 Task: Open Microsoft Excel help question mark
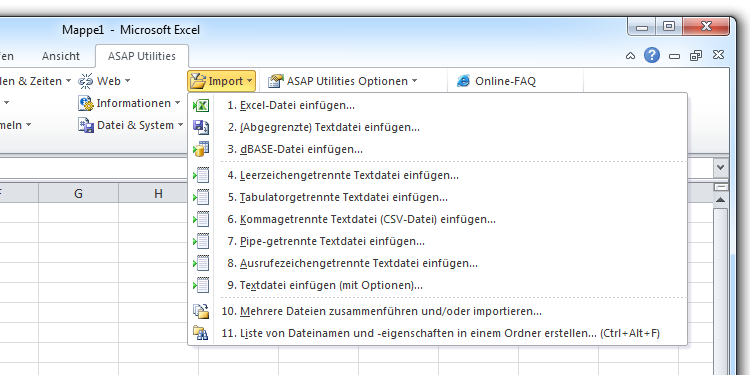click(651, 55)
